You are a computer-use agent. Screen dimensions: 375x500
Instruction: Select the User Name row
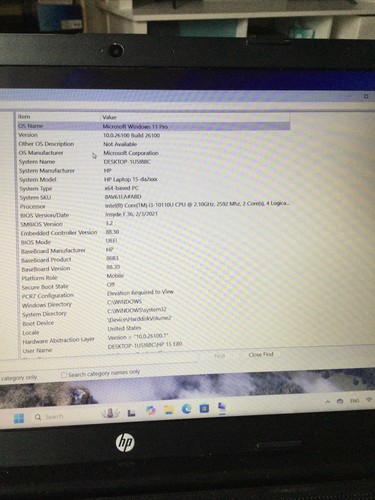pos(37,351)
